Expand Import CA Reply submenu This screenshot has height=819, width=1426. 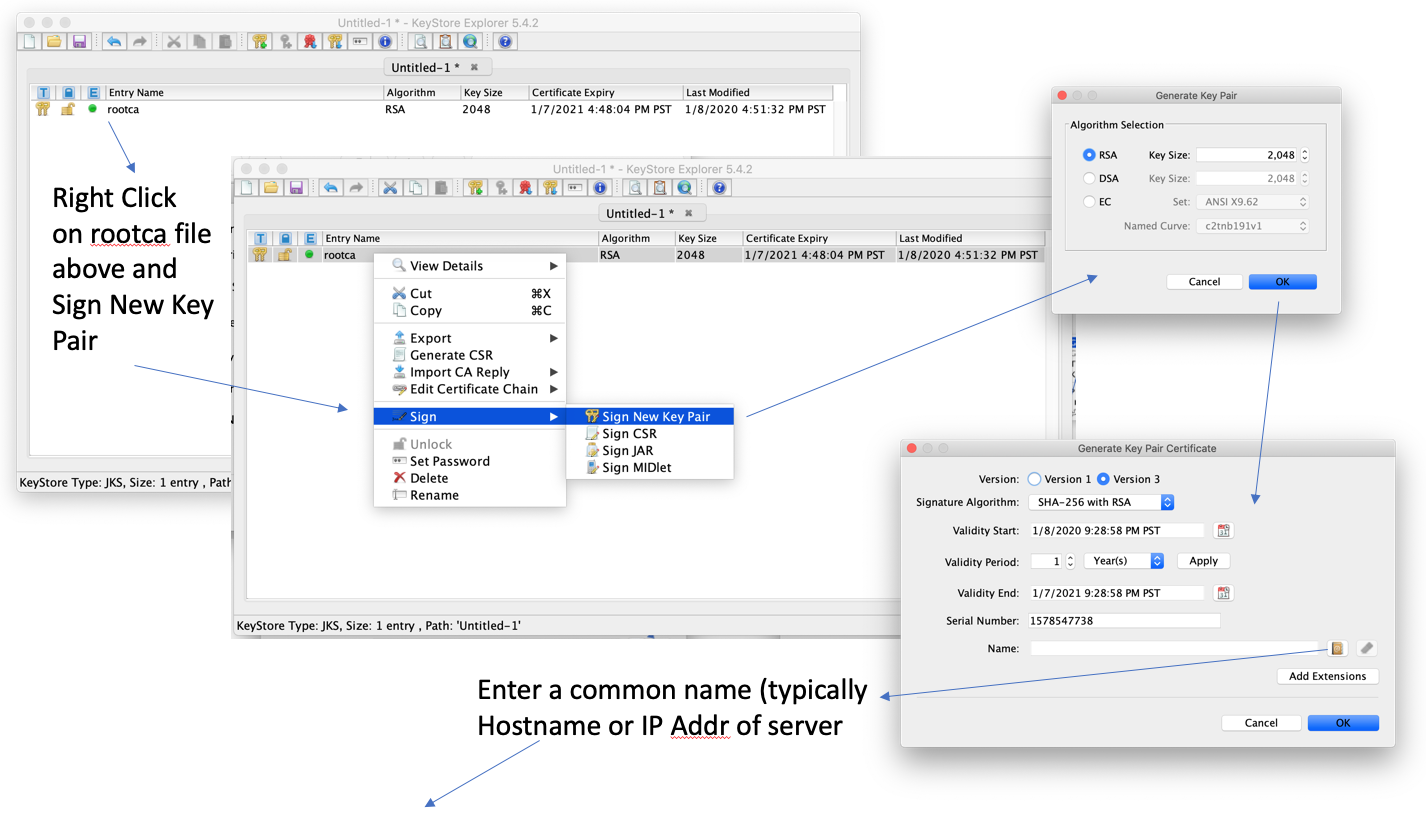point(470,372)
